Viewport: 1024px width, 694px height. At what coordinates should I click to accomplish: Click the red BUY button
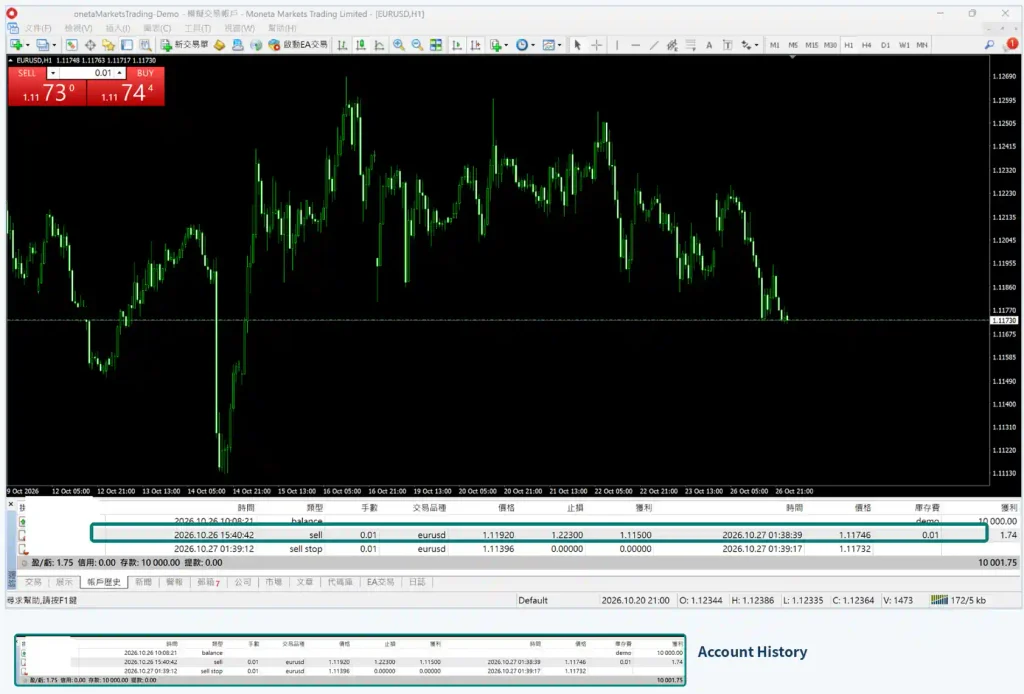click(x=125, y=86)
